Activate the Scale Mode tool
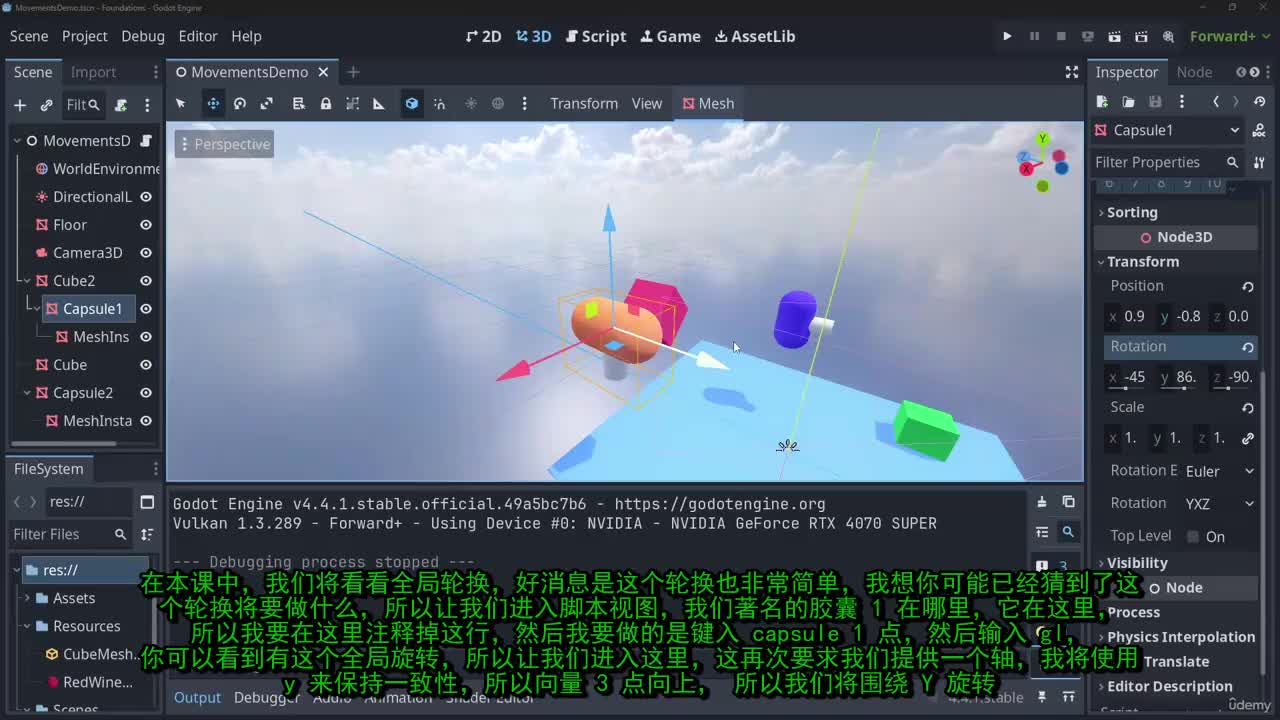 coord(266,103)
